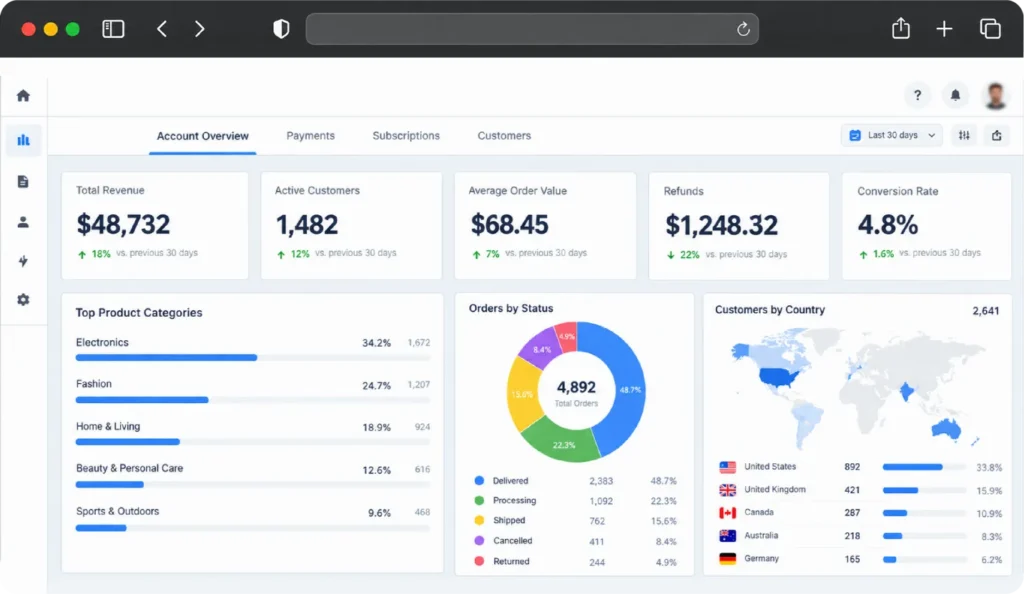Select the Delivered legend color dot
This screenshot has height=594, width=1024.
[x=479, y=480]
